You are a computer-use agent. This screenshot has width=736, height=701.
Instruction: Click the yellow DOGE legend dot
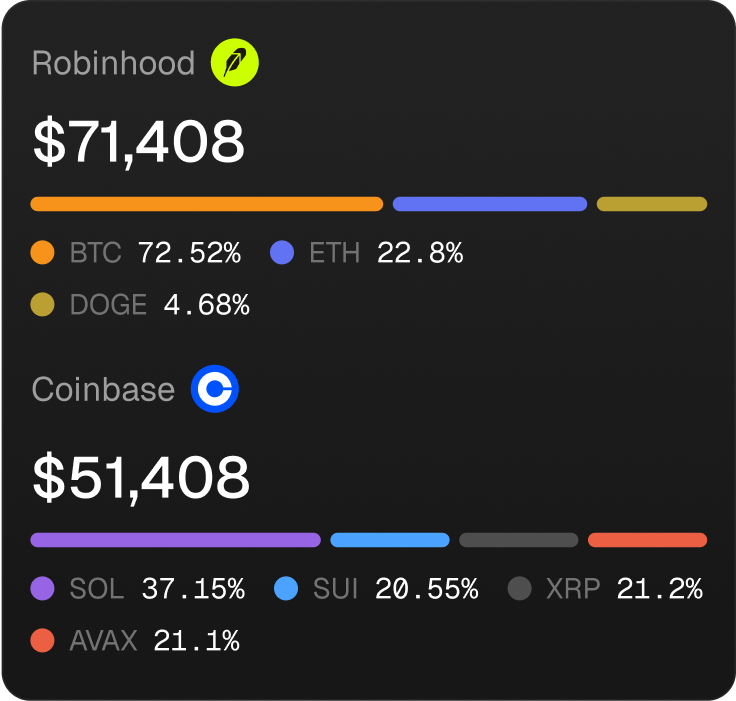tap(42, 304)
